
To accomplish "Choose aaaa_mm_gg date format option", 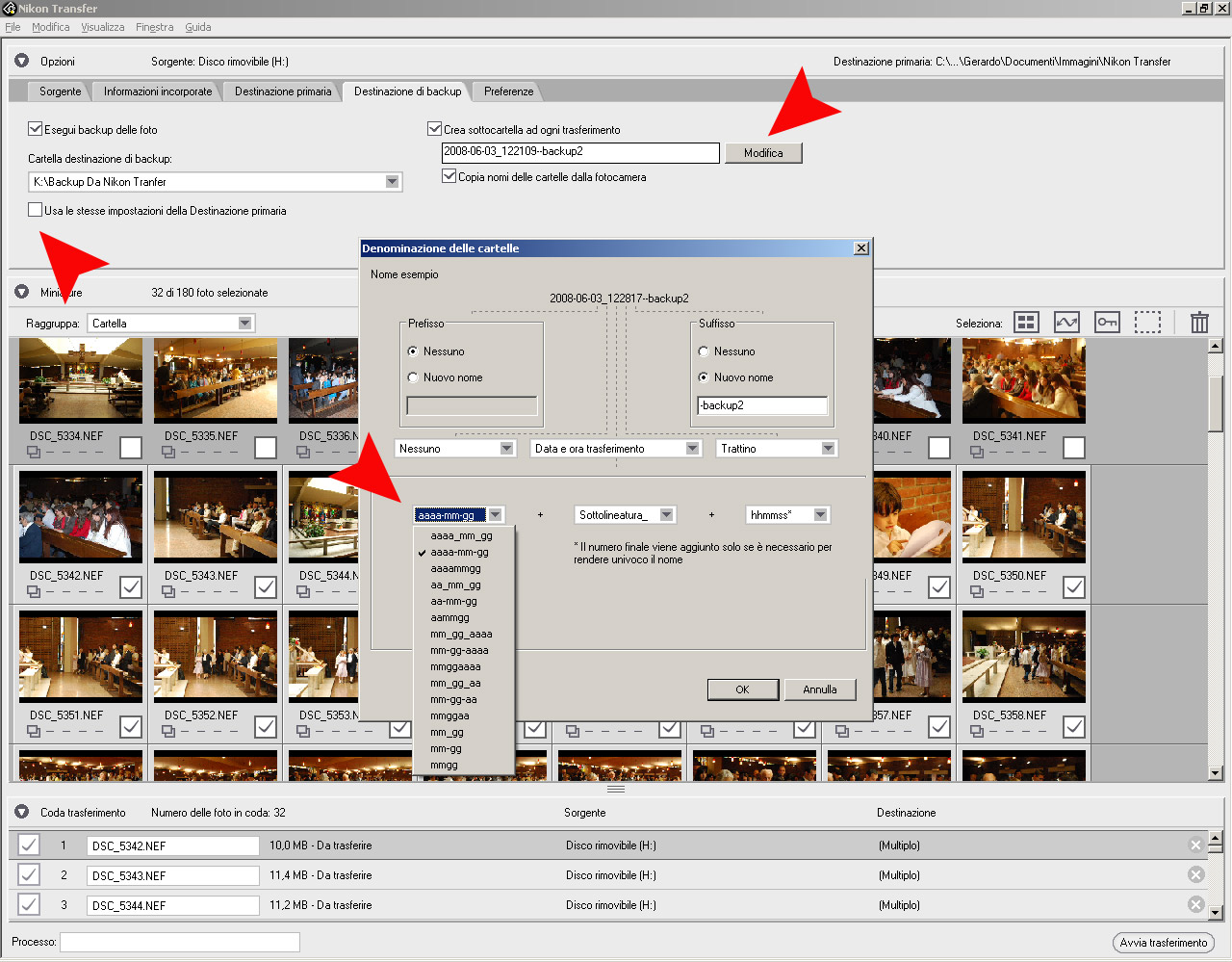I will click(x=462, y=535).
